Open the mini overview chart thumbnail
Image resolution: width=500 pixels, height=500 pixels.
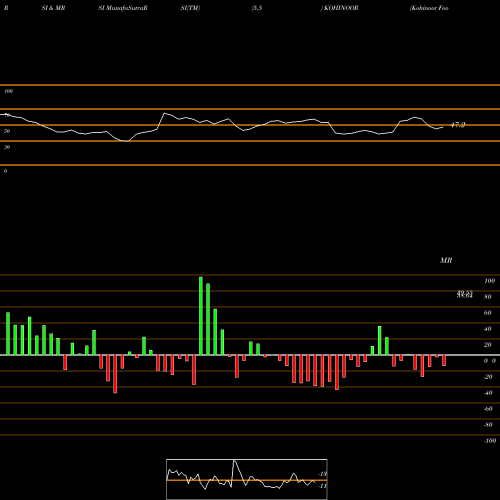pyautogui.click(x=247, y=479)
